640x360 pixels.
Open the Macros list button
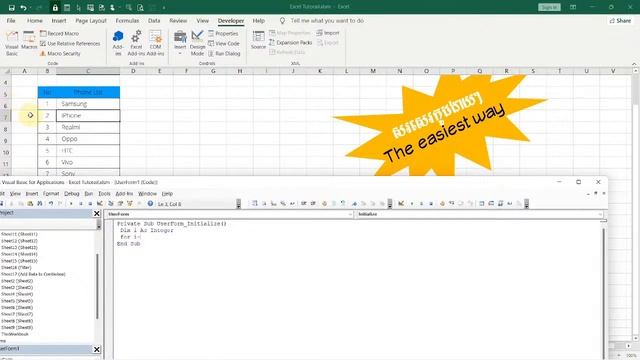(x=29, y=41)
